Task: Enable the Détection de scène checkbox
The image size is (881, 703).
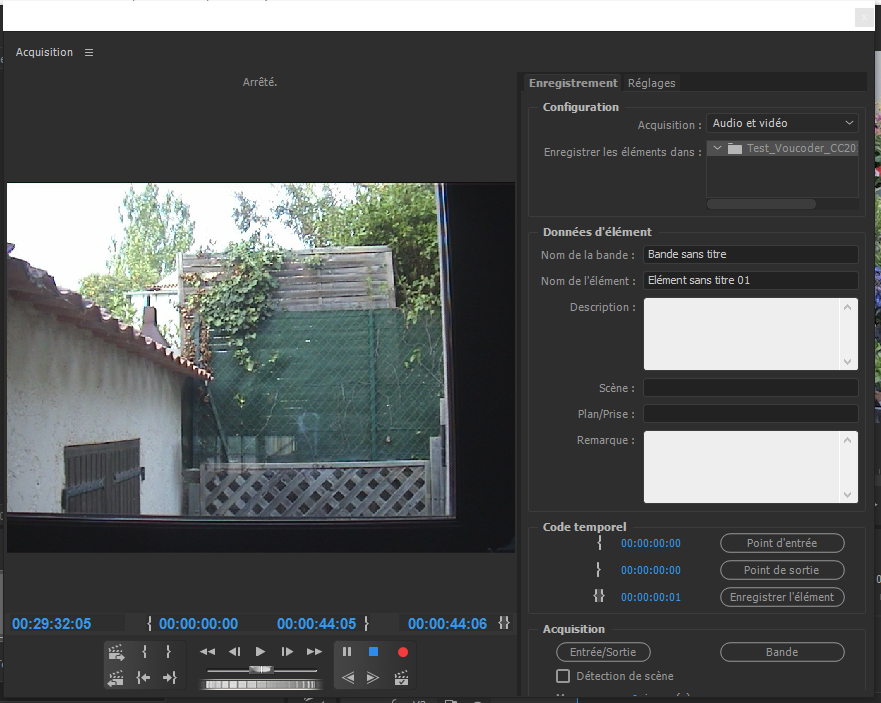Action: tap(563, 677)
